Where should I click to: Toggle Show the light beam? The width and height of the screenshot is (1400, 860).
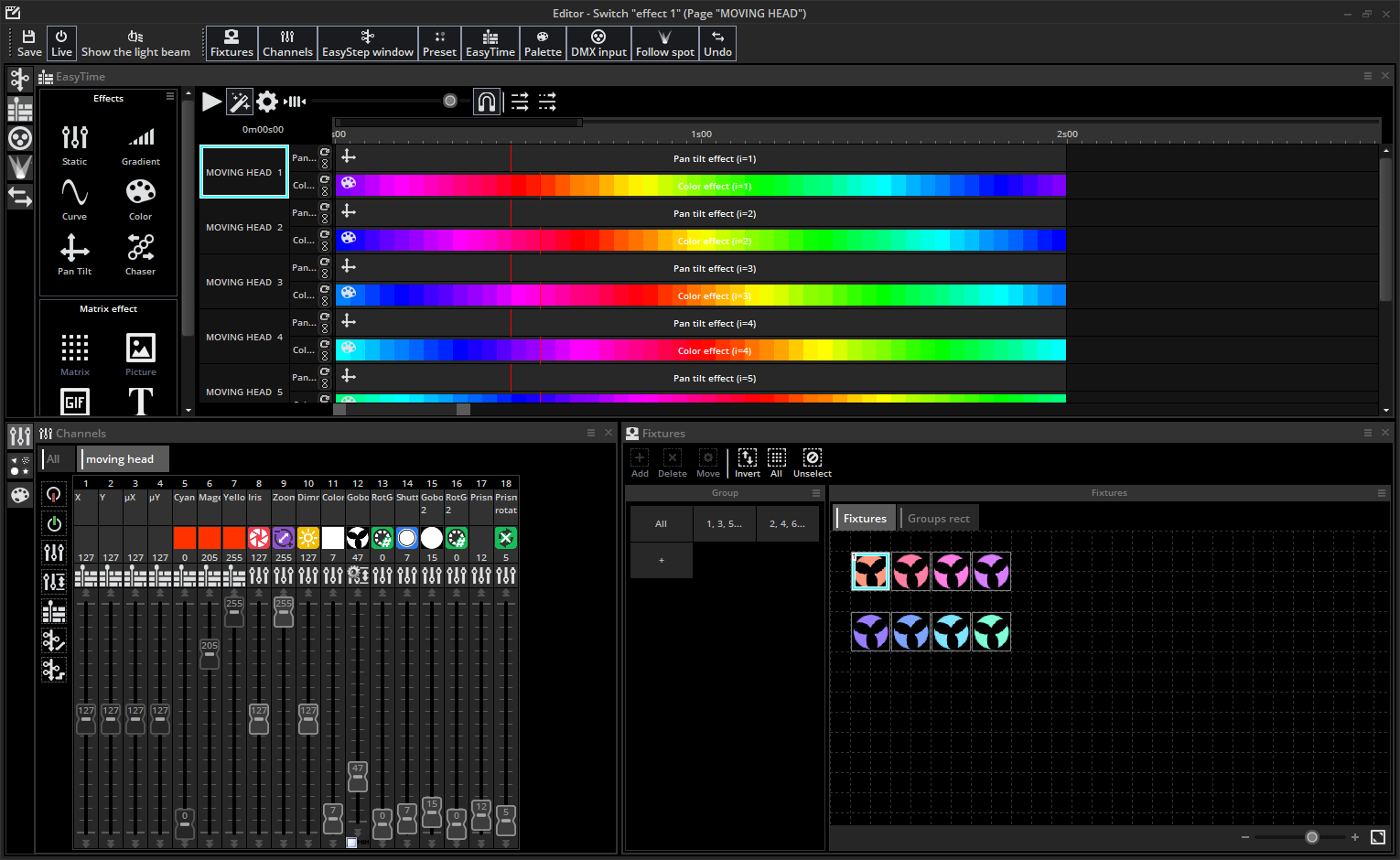135,43
